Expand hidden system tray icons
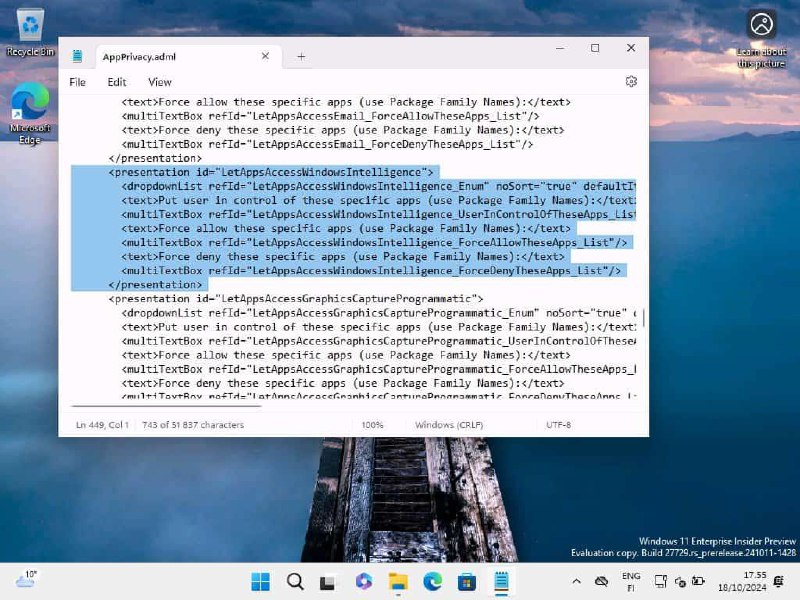The height and width of the screenshot is (600, 800). point(577,580)
